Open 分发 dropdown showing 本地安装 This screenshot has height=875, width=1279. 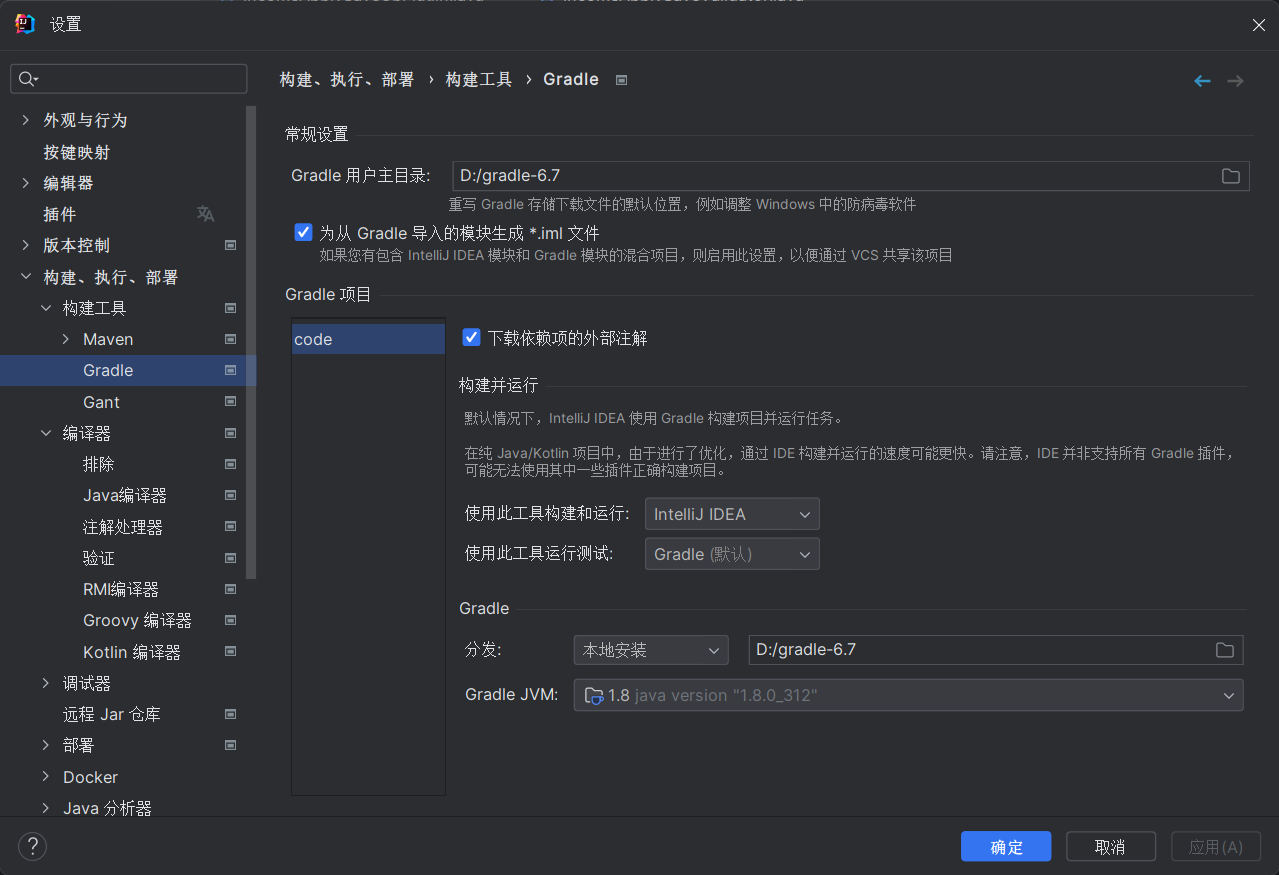point(651,650)
